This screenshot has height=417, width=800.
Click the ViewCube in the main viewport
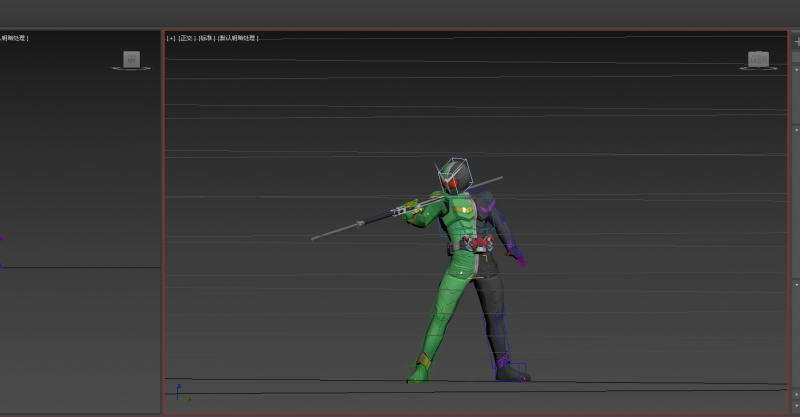[x=759, y=59]
